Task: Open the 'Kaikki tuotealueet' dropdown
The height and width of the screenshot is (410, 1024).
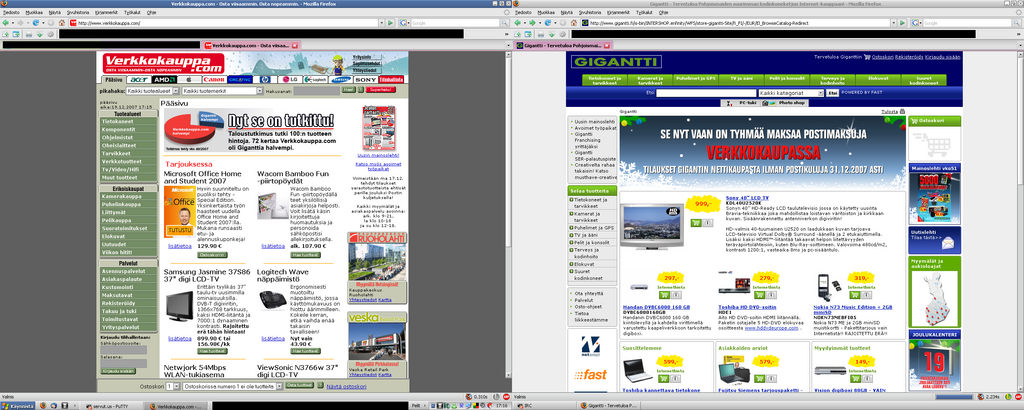Action: coord(153,90)
